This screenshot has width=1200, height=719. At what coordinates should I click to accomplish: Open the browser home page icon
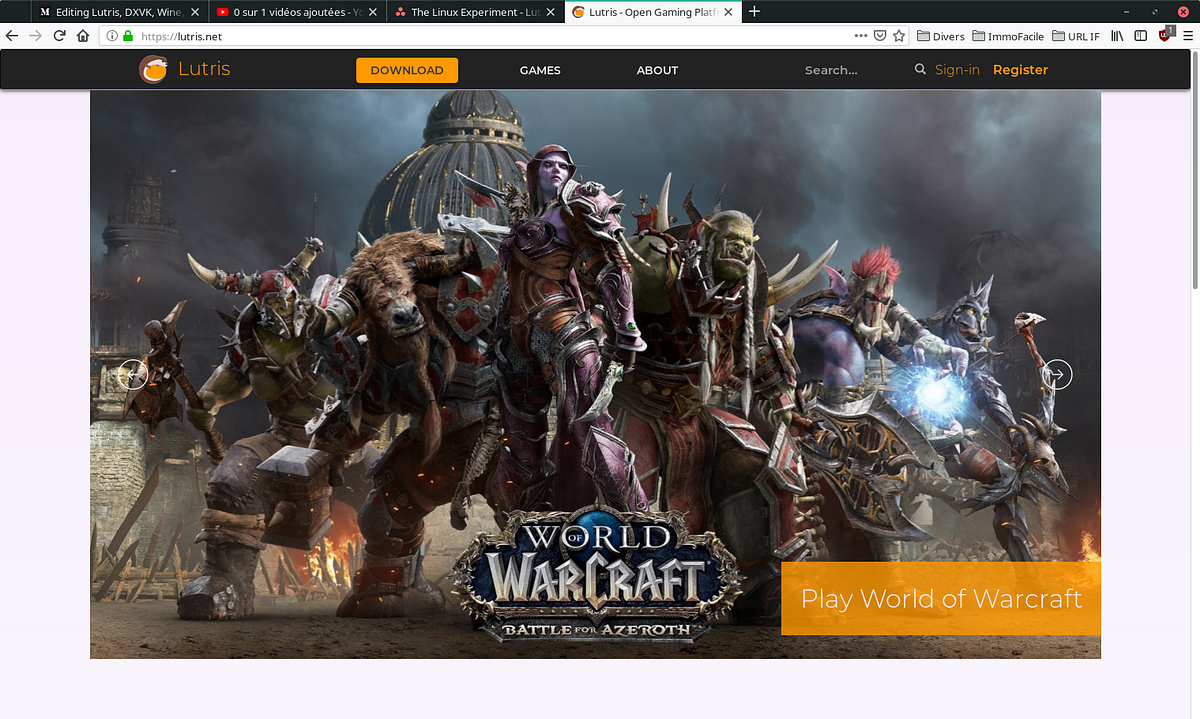(x=83, y=36)
